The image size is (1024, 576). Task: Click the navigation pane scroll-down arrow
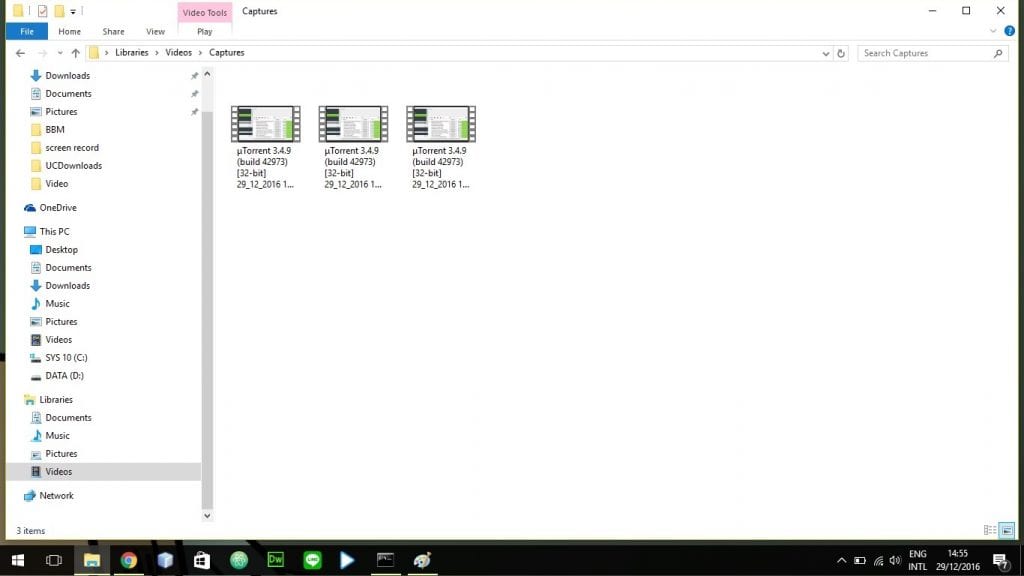207,516
